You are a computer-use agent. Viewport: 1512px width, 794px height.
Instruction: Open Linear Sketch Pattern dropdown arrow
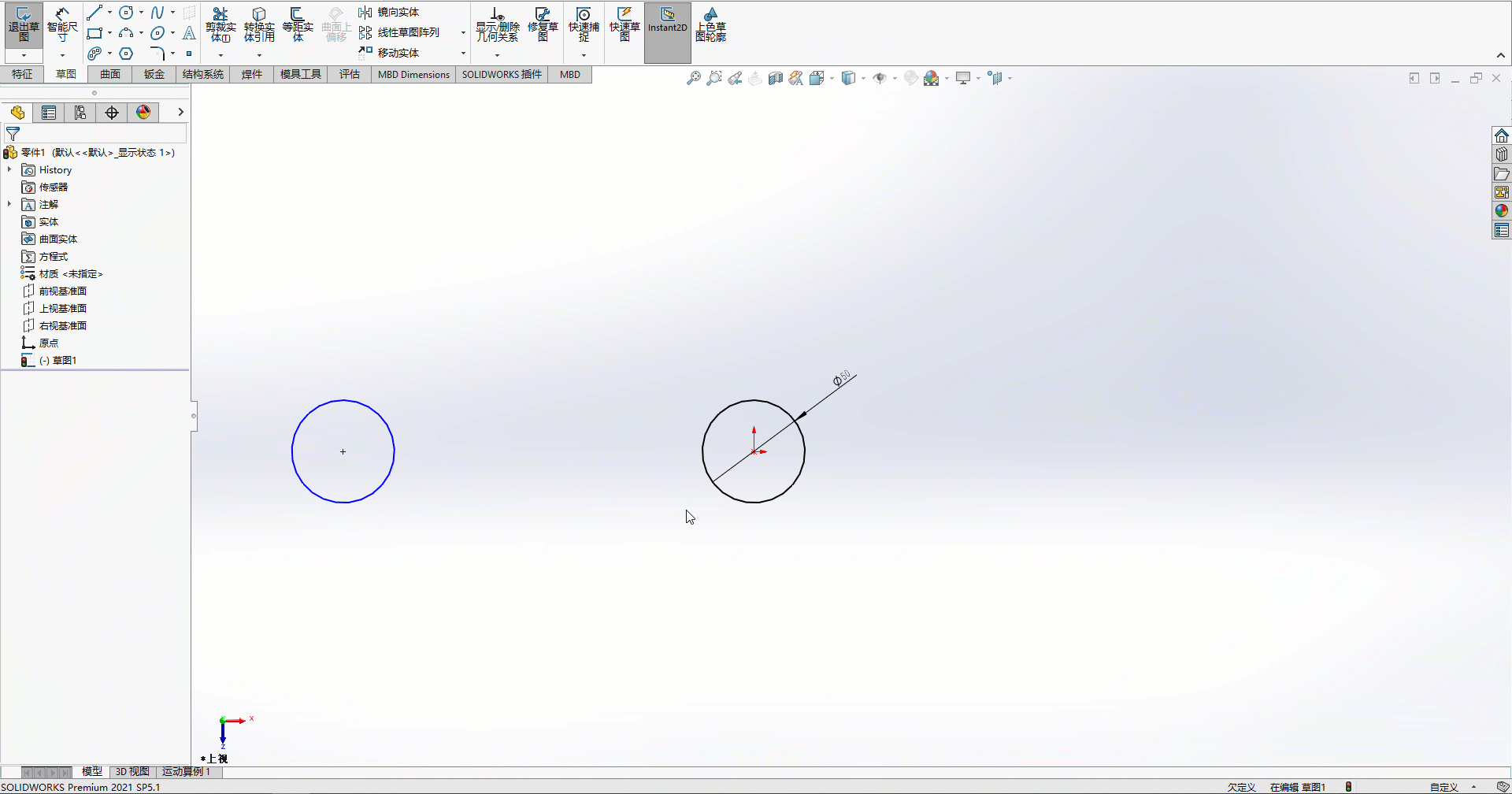(x=463, y=33)
